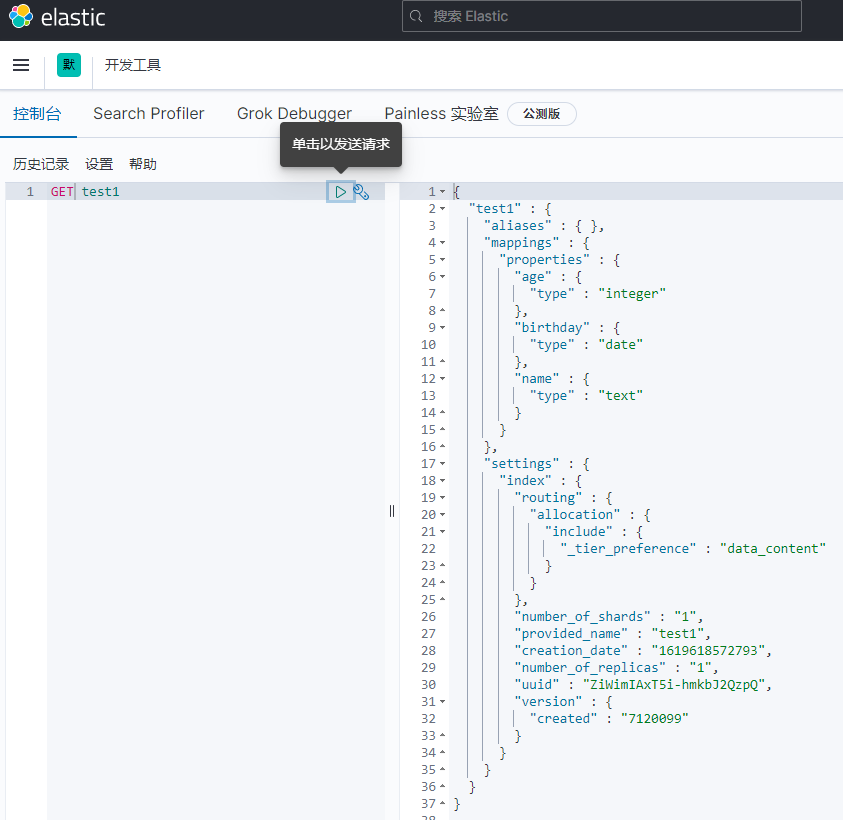Image resolution: width=843 pixels, height=820 pixels.
Task: Click the 搜索 Elastic search field
Action: coord(600,16)
